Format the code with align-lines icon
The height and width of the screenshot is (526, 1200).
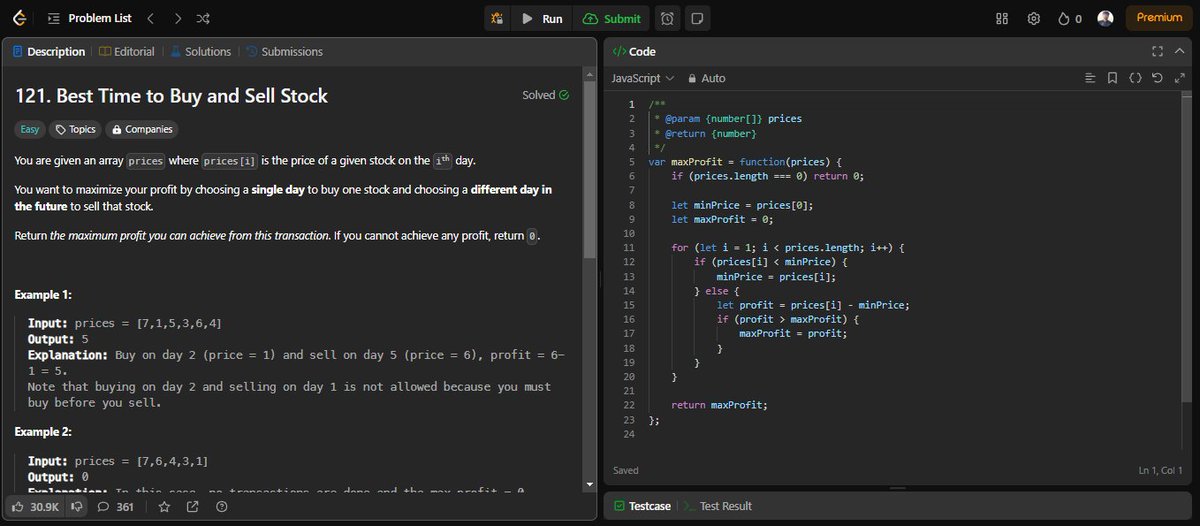point(1091,78)
